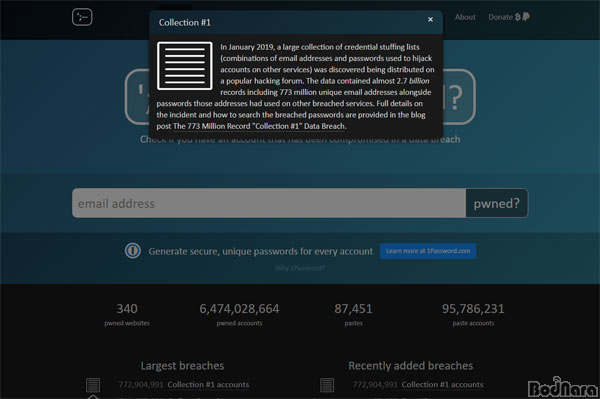The image size is (600, 399).
Task: Click the Collection #1 dialog title
Action: click(x=185, y=23)
